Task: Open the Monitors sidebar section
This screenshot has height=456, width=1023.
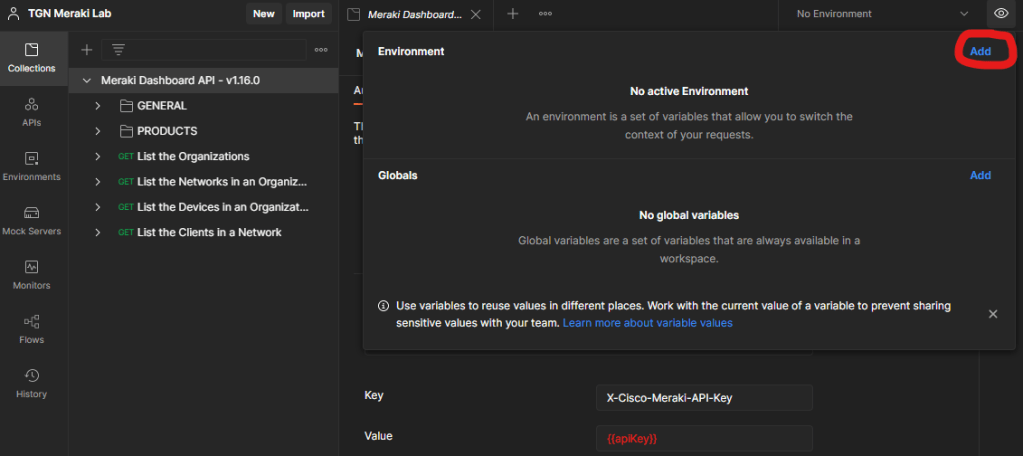Action: tap(31, 274)
